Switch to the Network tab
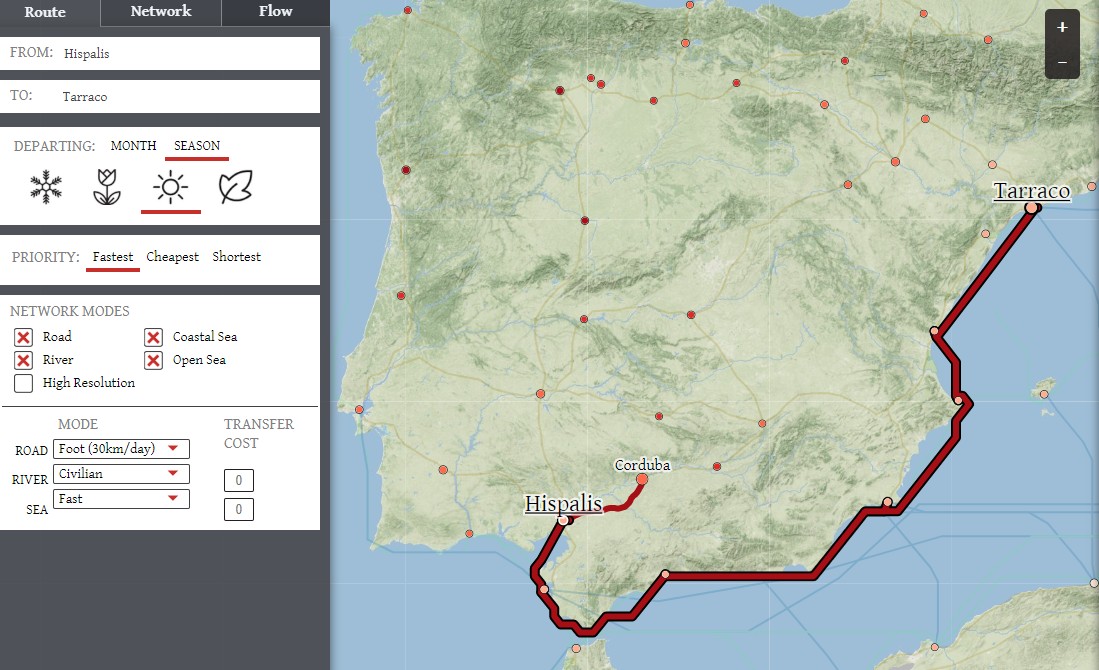This screenshot has width=1099, height=670. (161, 12)
